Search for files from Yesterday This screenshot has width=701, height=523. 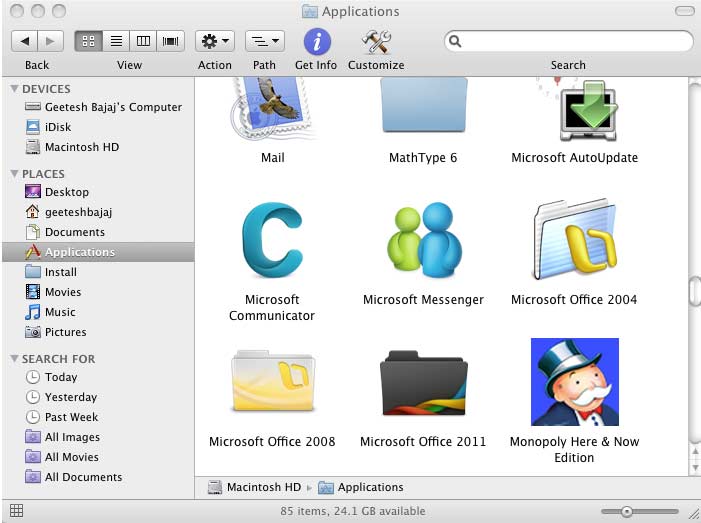(61, 397)
